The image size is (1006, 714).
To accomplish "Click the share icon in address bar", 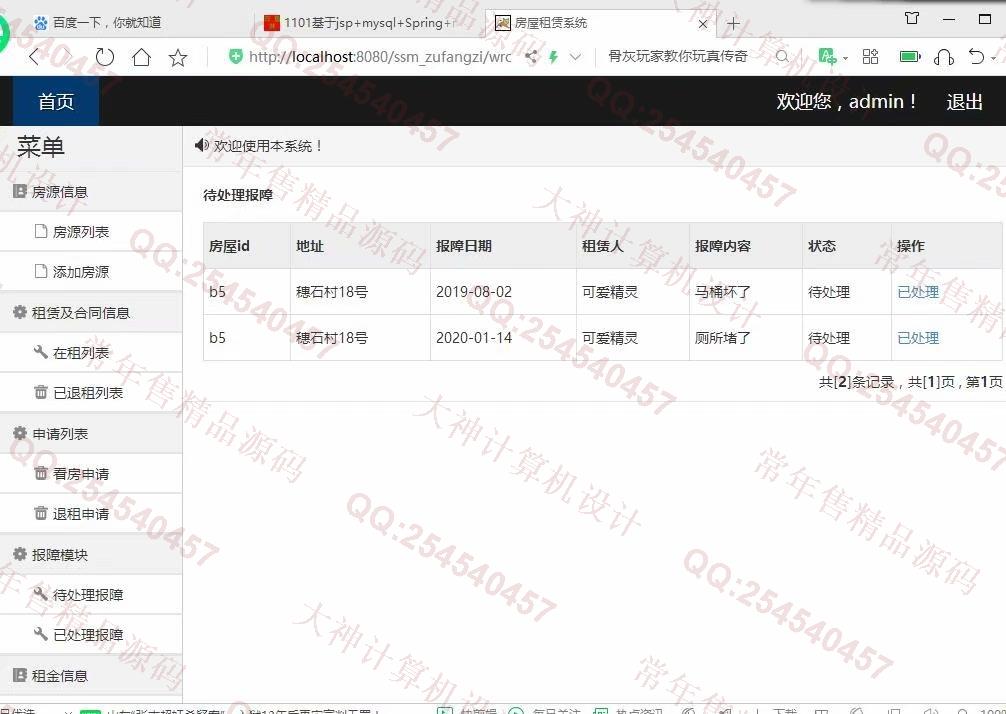I will (531, 56).
